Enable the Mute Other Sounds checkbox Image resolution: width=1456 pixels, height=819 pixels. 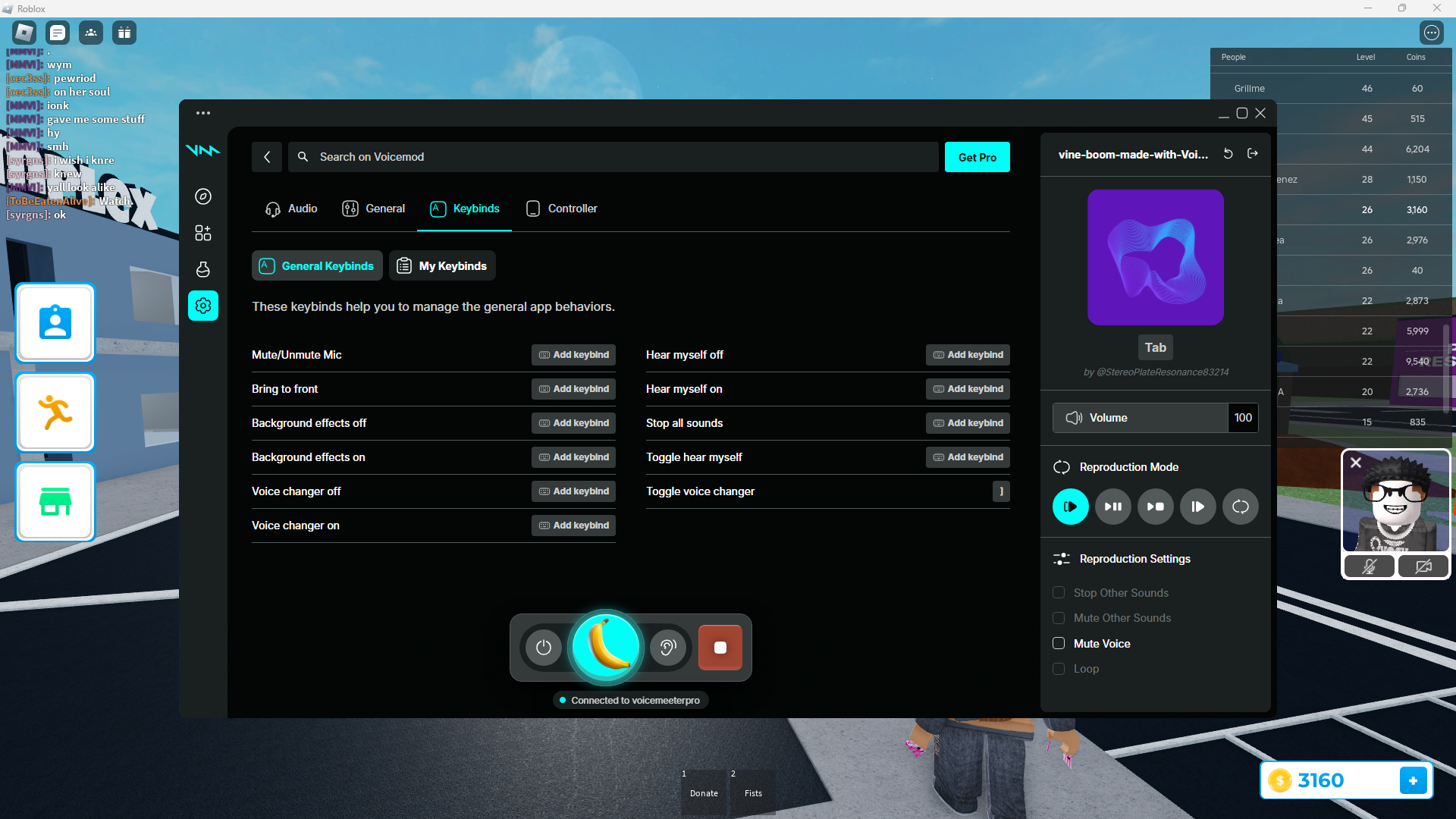click(1059, 618)
